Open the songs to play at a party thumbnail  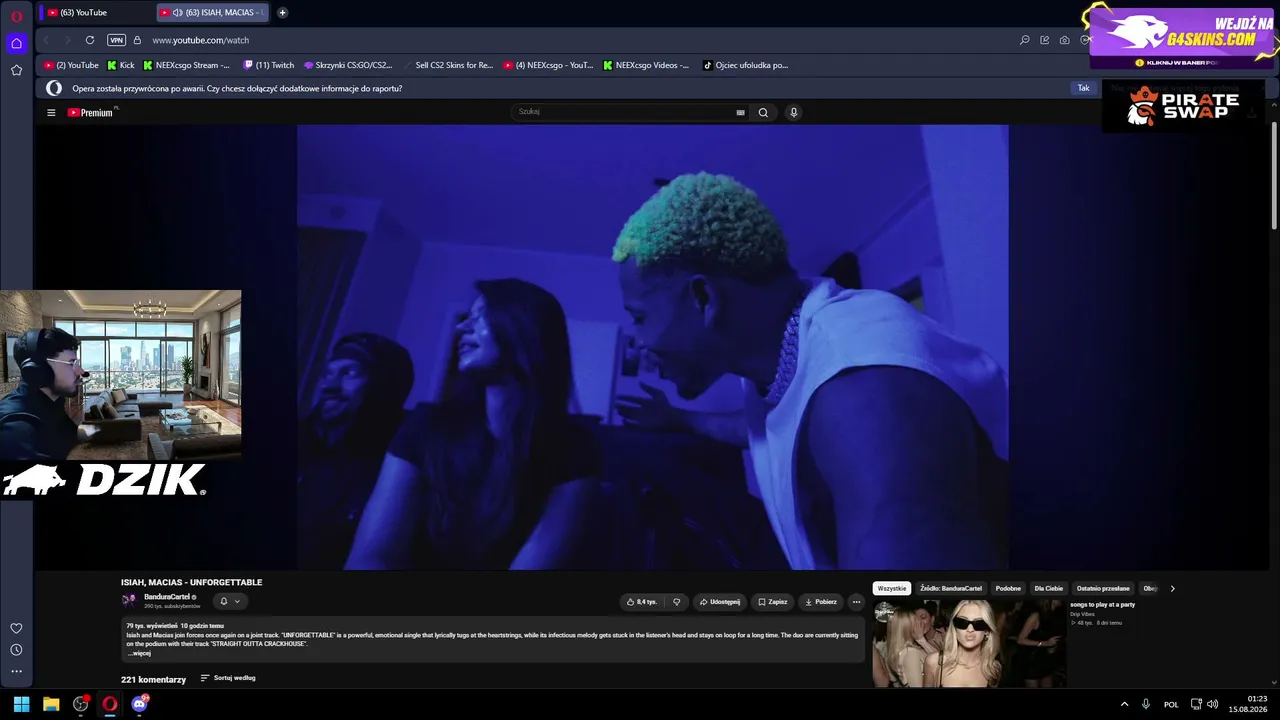point(969,643)
